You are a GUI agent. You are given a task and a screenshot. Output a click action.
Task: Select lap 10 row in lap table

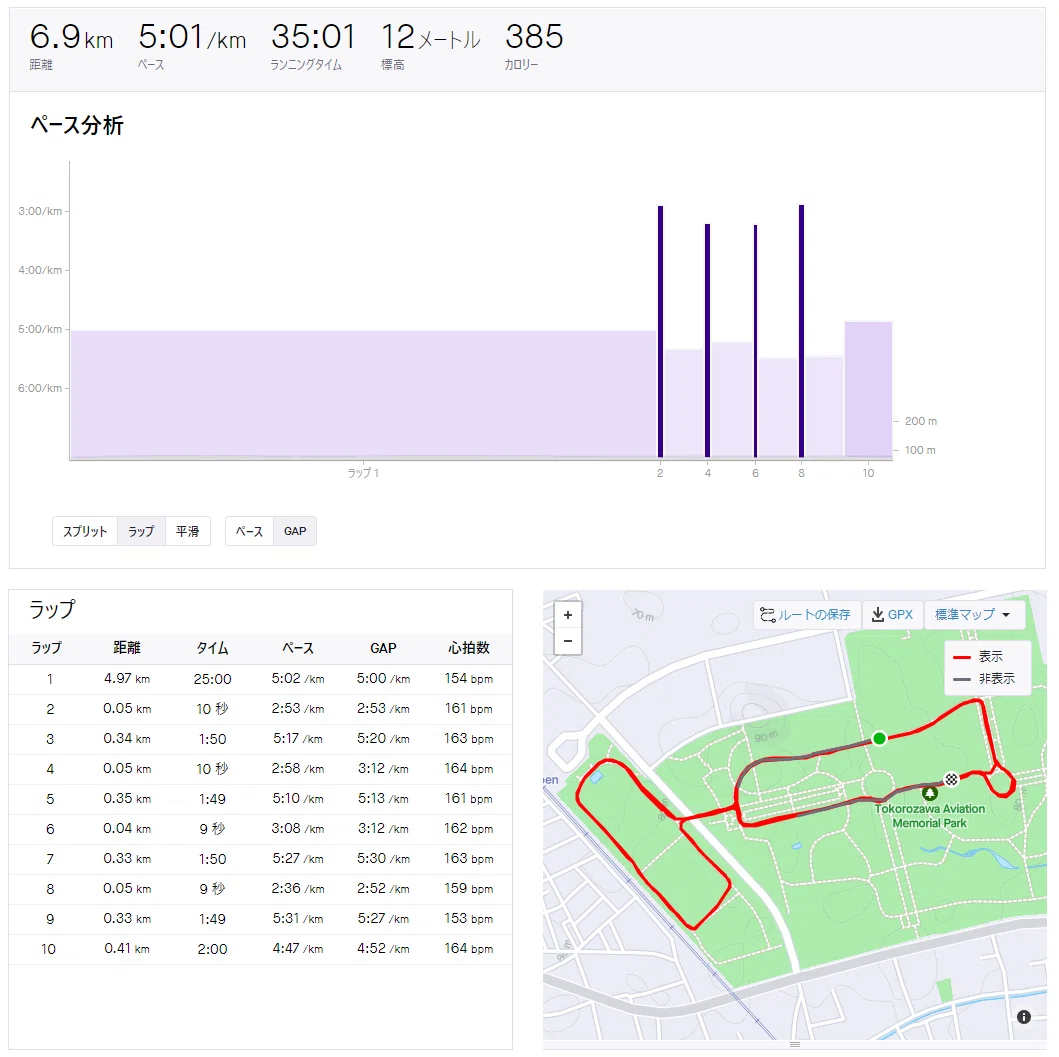pyautogui.click(x=261, y=949)
